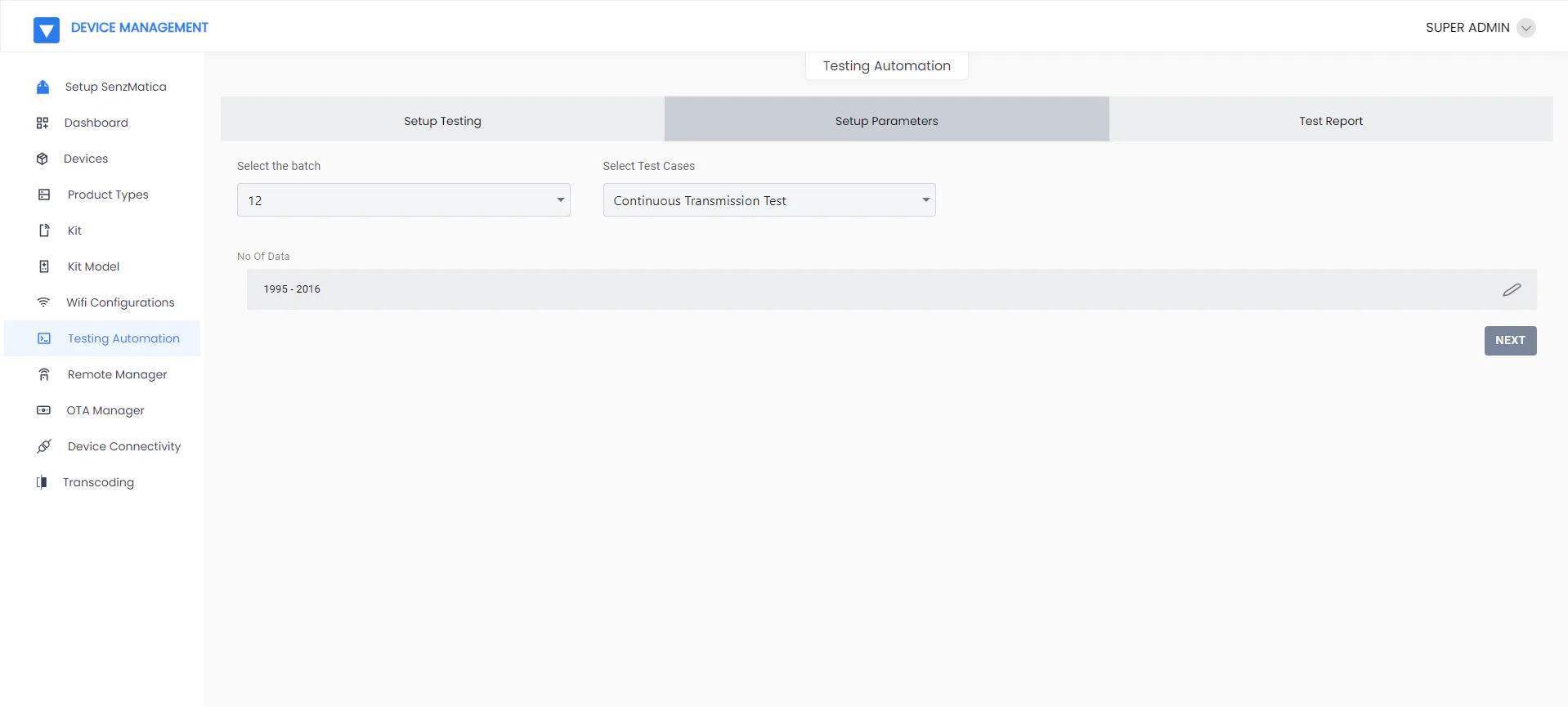Viewport: 1568px width, 707px height.
Task: Open Remote Manager page
Action: [102, 374]
